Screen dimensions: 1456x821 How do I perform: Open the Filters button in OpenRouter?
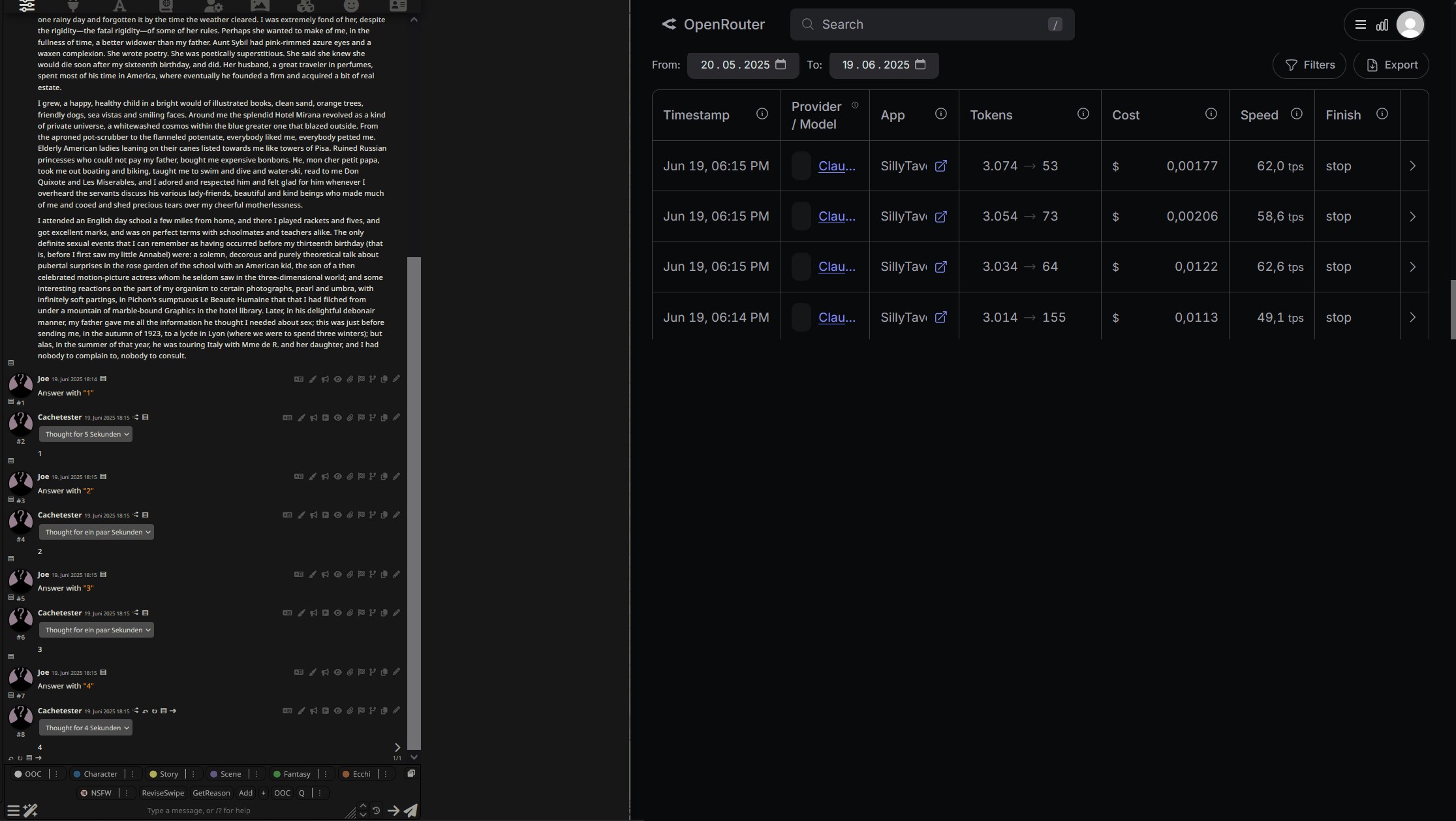[x=1309, y=65]
